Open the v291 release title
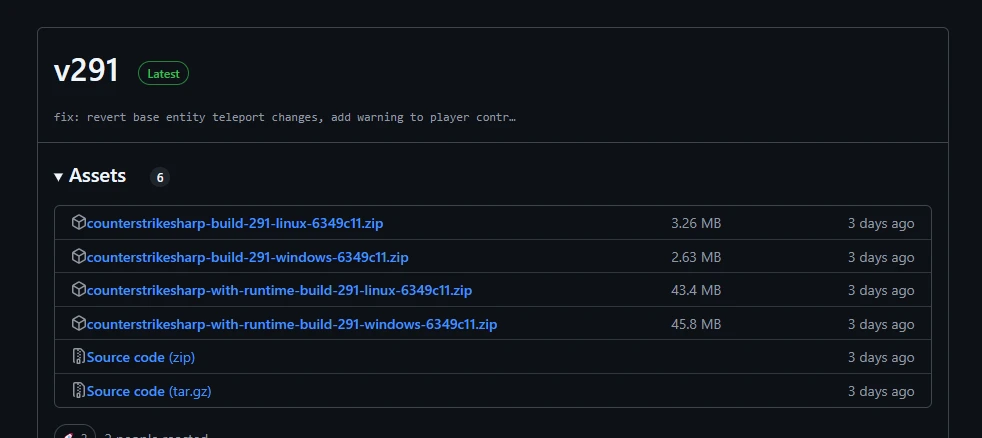Image resolution: width=982 pixels, height=438 pixels. click(x=87, y=72)
